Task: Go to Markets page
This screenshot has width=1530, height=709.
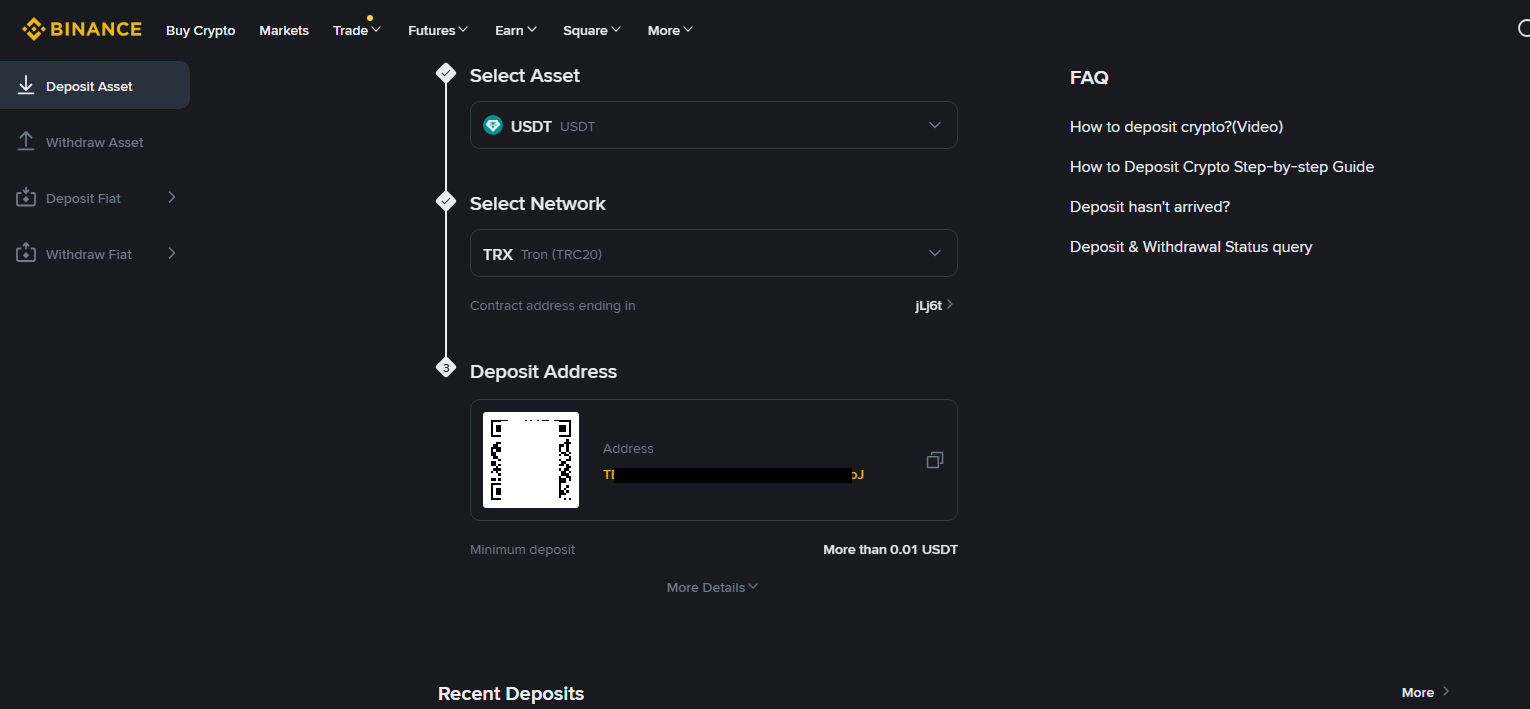Action: tap(284, 30)
